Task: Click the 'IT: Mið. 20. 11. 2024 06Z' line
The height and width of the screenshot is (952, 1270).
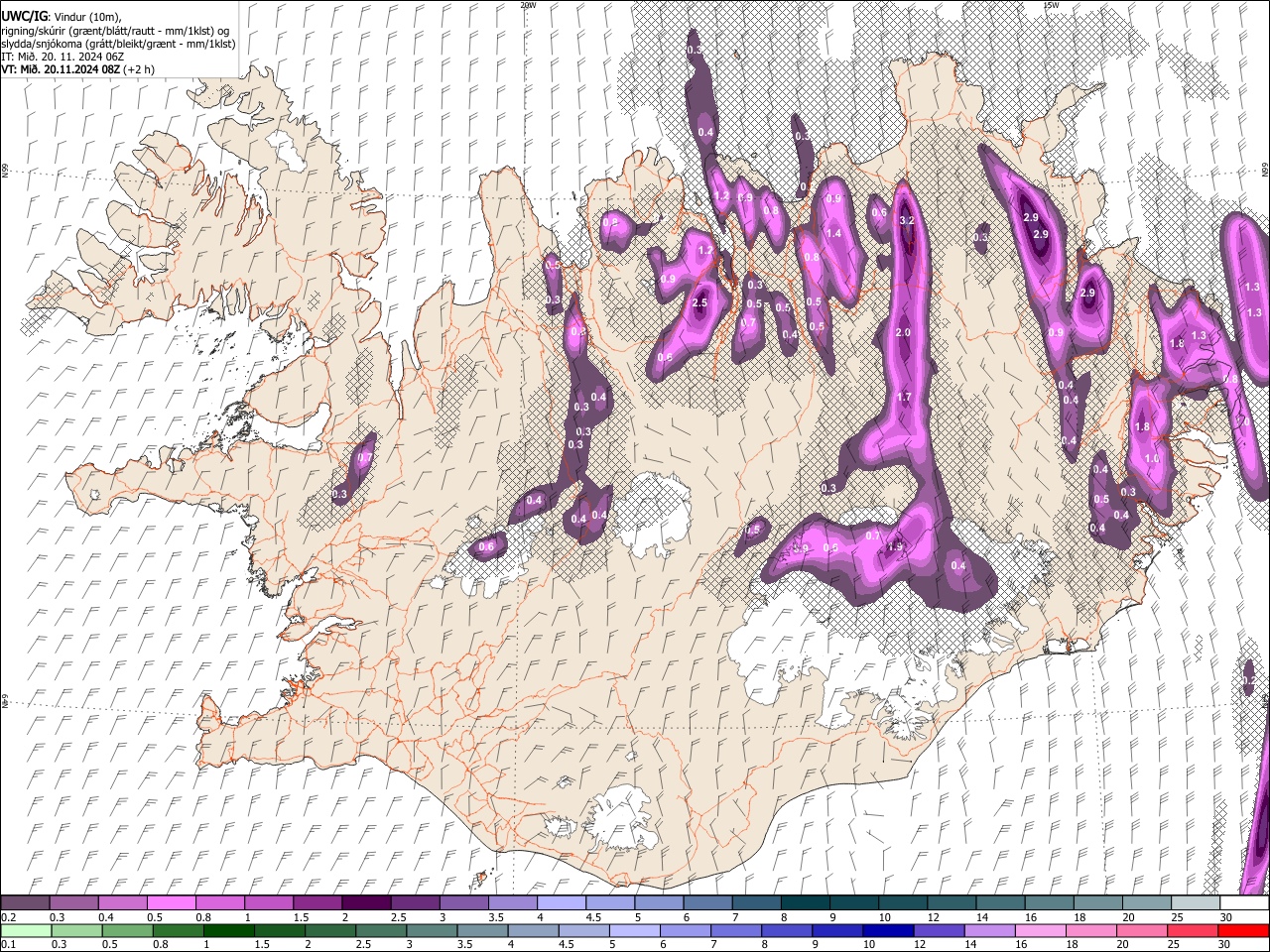Action: tap(63, 56)
